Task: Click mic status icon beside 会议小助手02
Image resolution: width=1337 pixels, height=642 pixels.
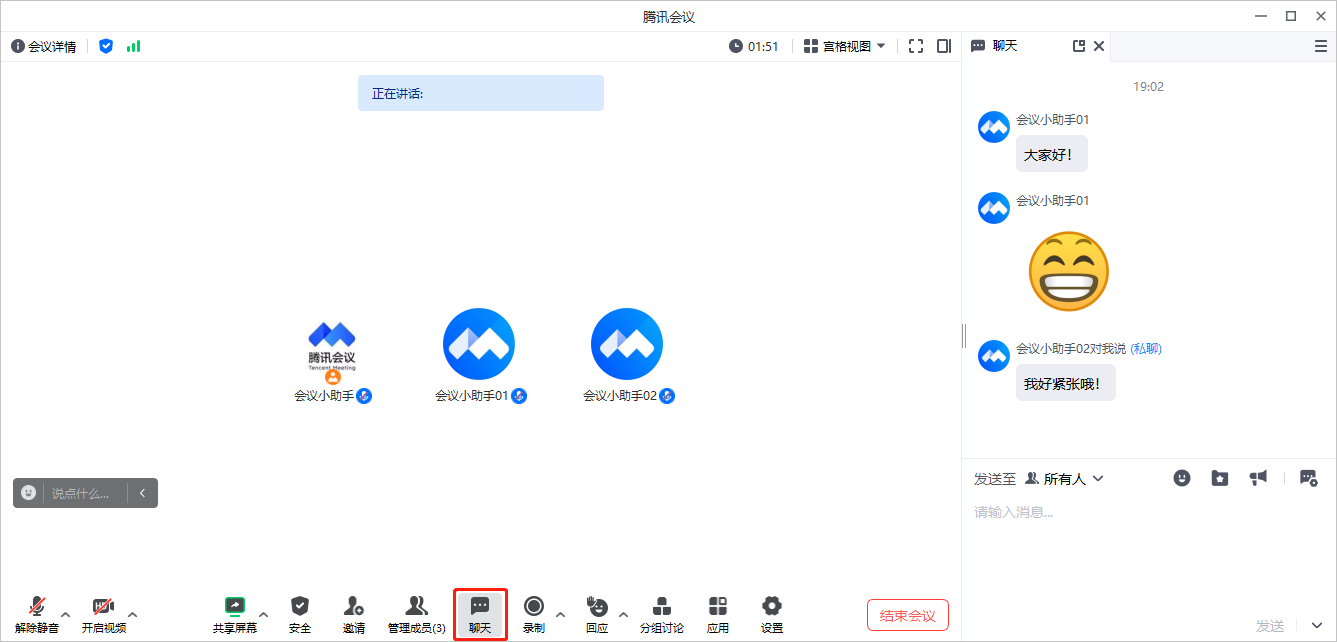Action: coord(667,396)
